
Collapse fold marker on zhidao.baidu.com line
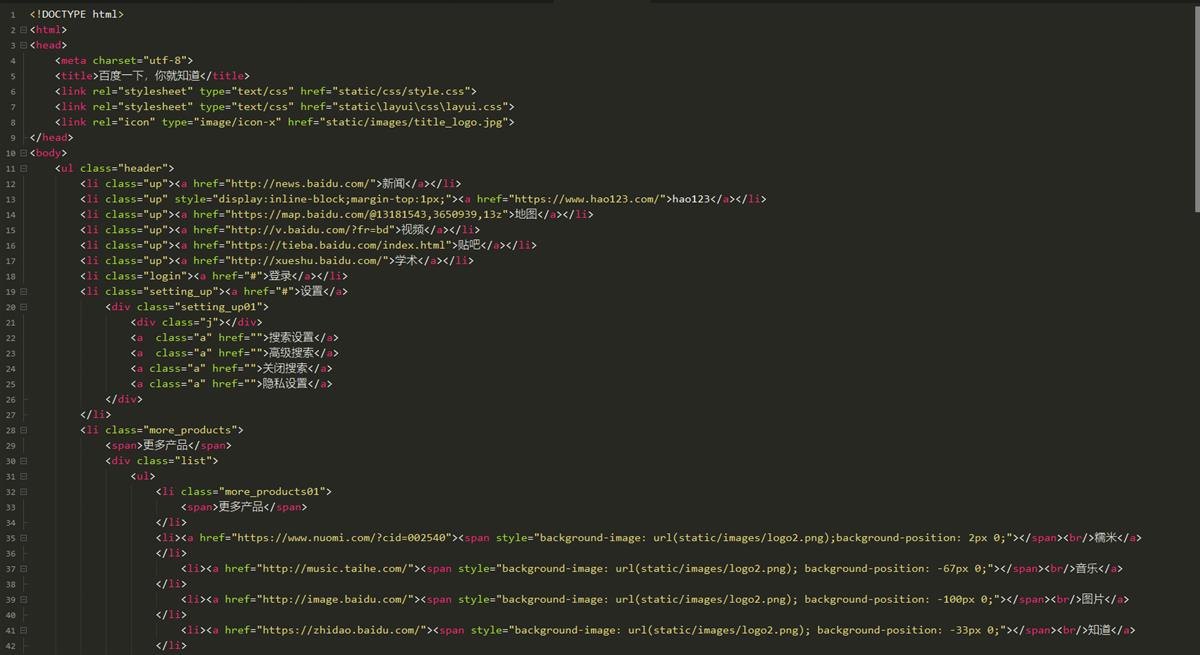click(x=23, y=630)
